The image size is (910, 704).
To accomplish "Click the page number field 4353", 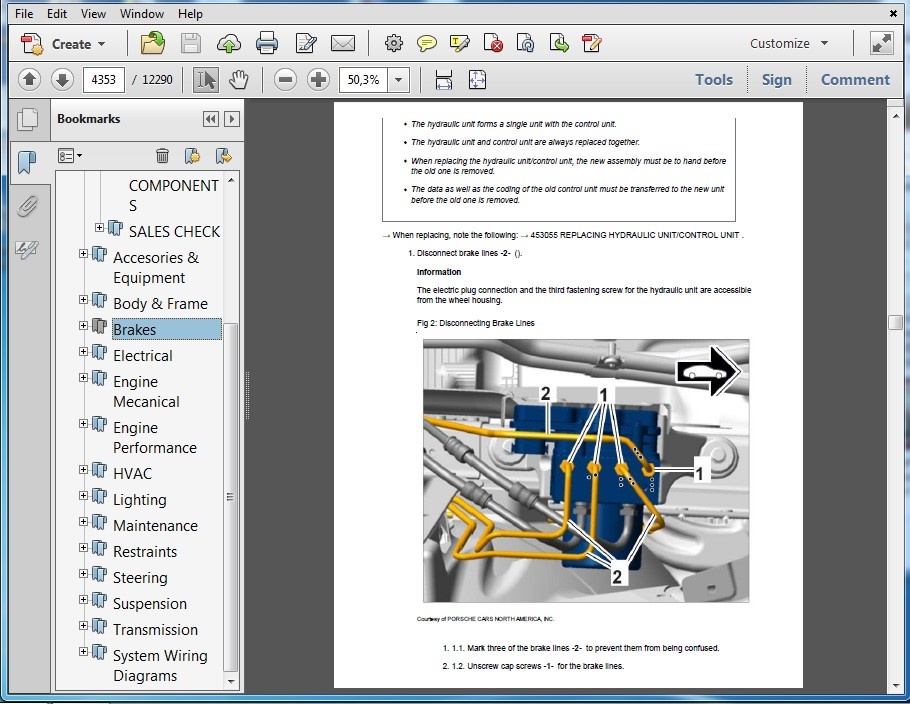I will [x=104, y=80].
